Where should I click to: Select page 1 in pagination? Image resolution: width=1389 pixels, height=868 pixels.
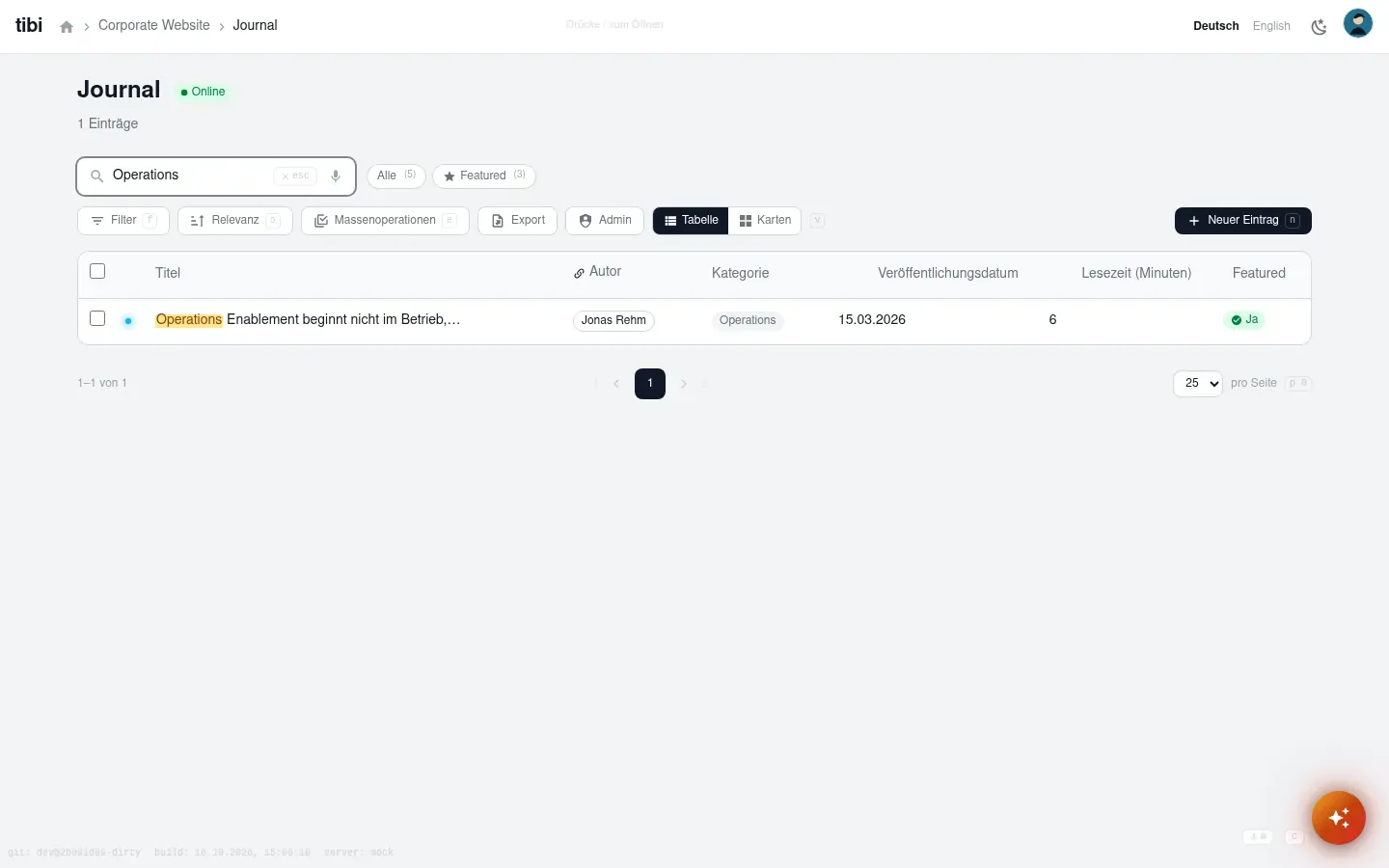[x=650, y=384]
